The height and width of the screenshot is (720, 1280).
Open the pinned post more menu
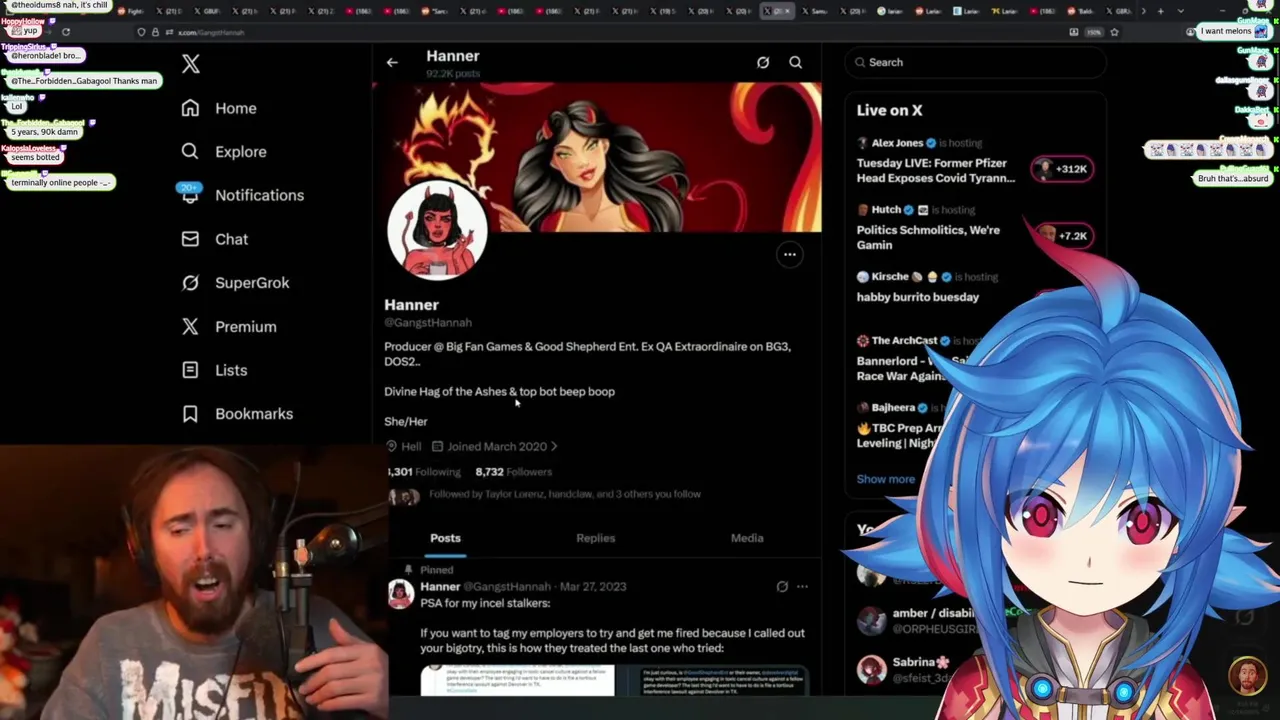point(802,587)
